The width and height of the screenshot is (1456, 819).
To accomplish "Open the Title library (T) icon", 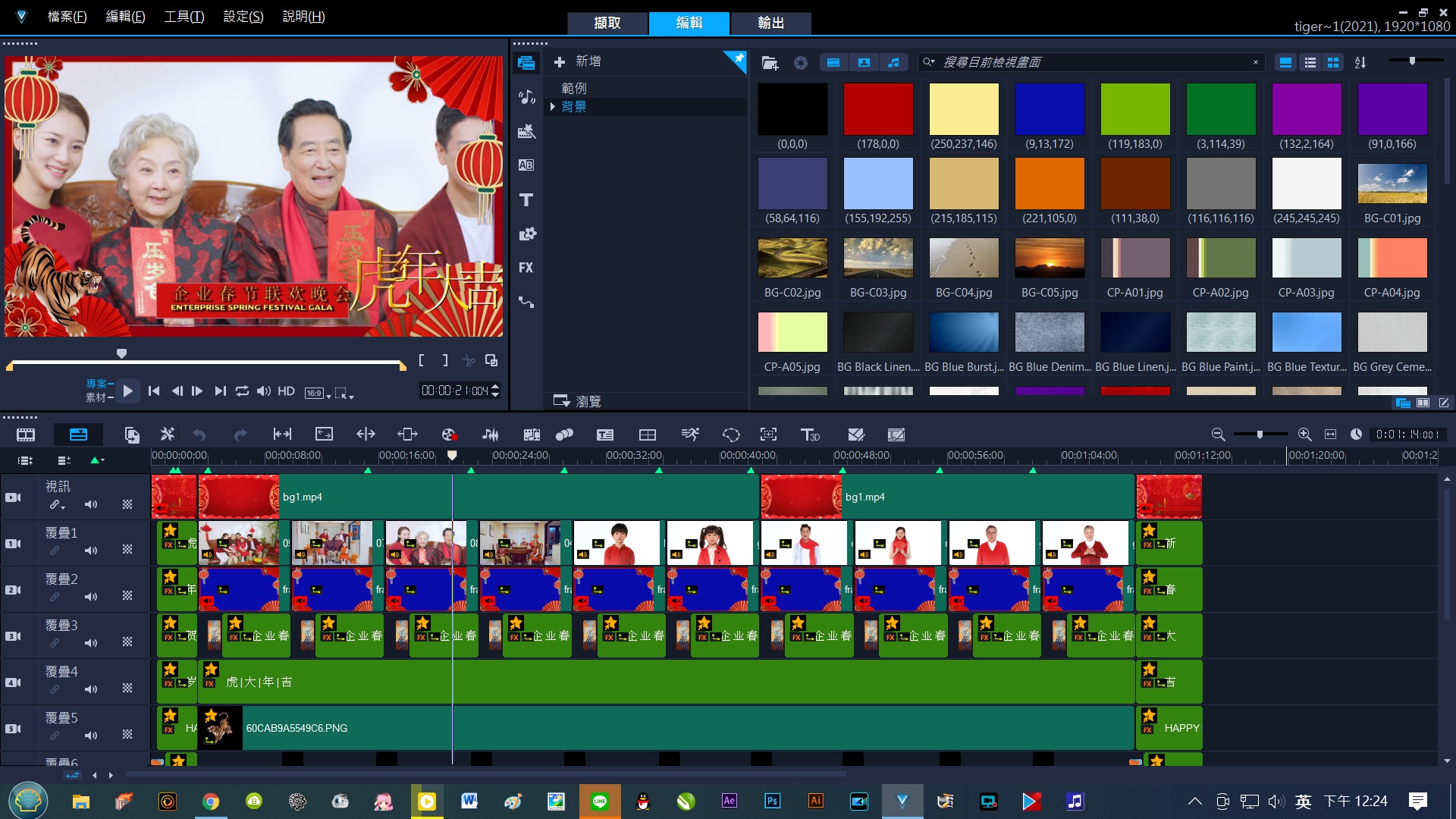I will [526, 199].
